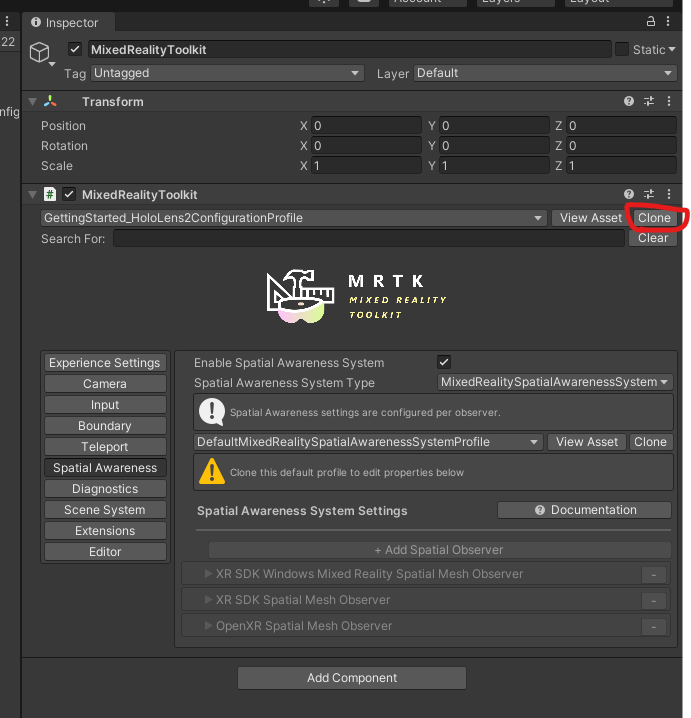Open GettingStarted_HoloLens2ConfigurationProfile dropdown
This screenshot has height=718, width=691.
[x=294, y=218]
